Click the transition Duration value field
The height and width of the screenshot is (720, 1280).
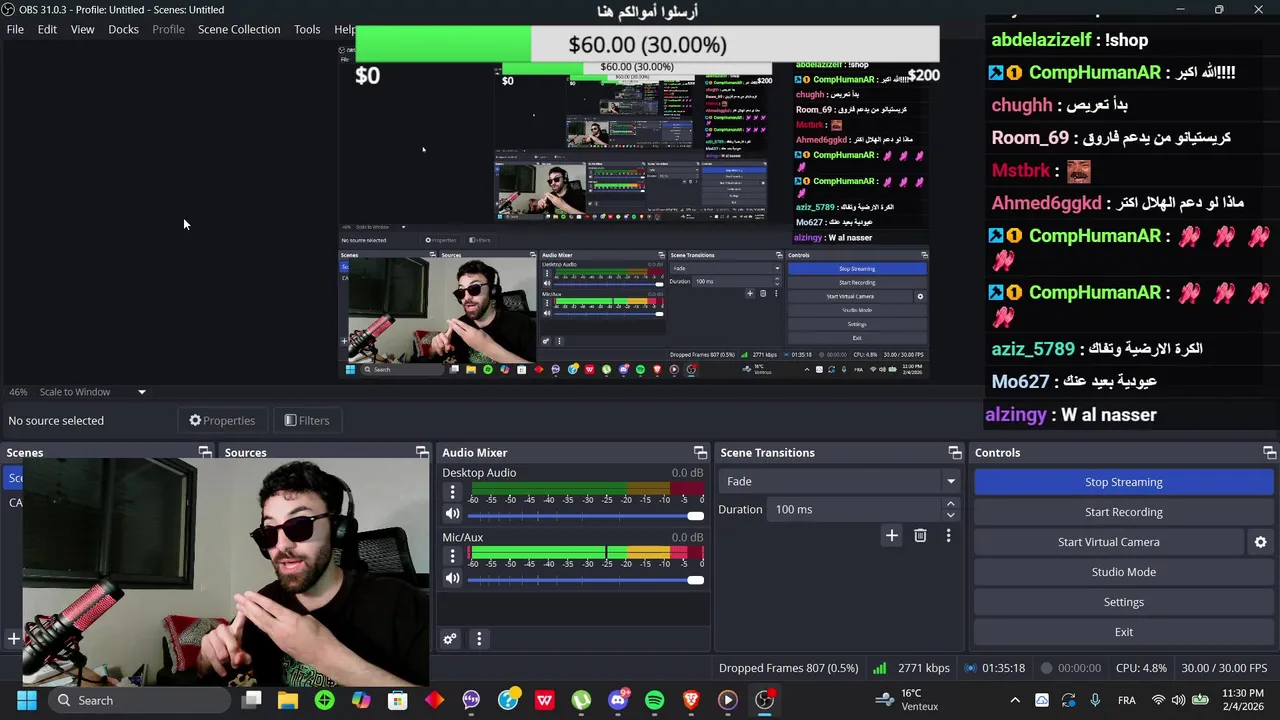855,509
